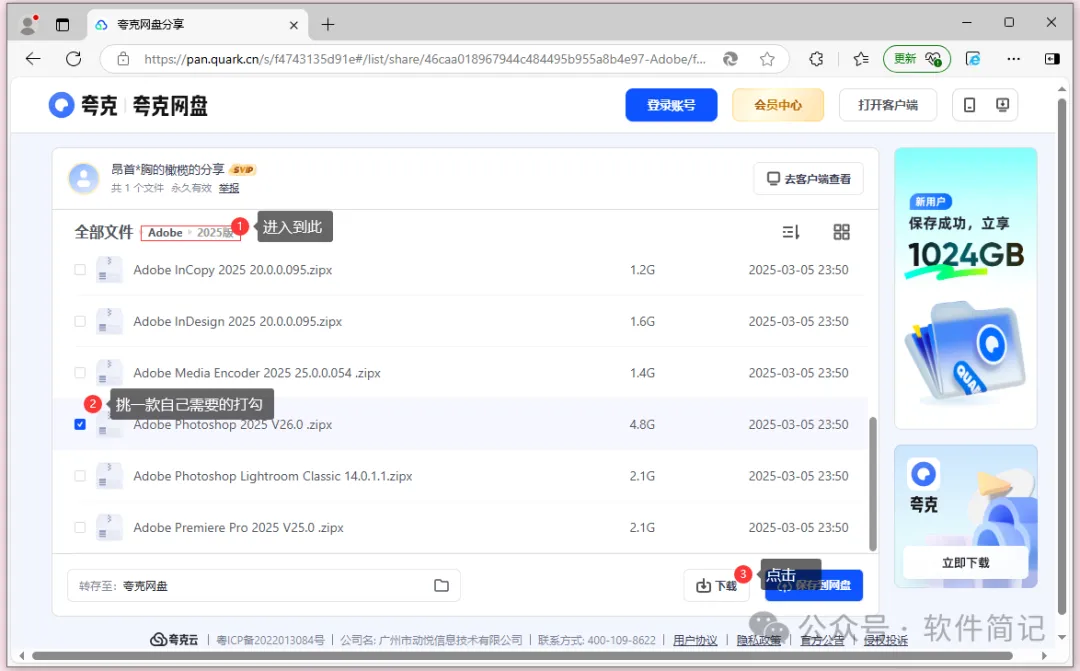1080x671 pixels.
Task: Click the Premiere Pro zip file icon
Action: 109,528
